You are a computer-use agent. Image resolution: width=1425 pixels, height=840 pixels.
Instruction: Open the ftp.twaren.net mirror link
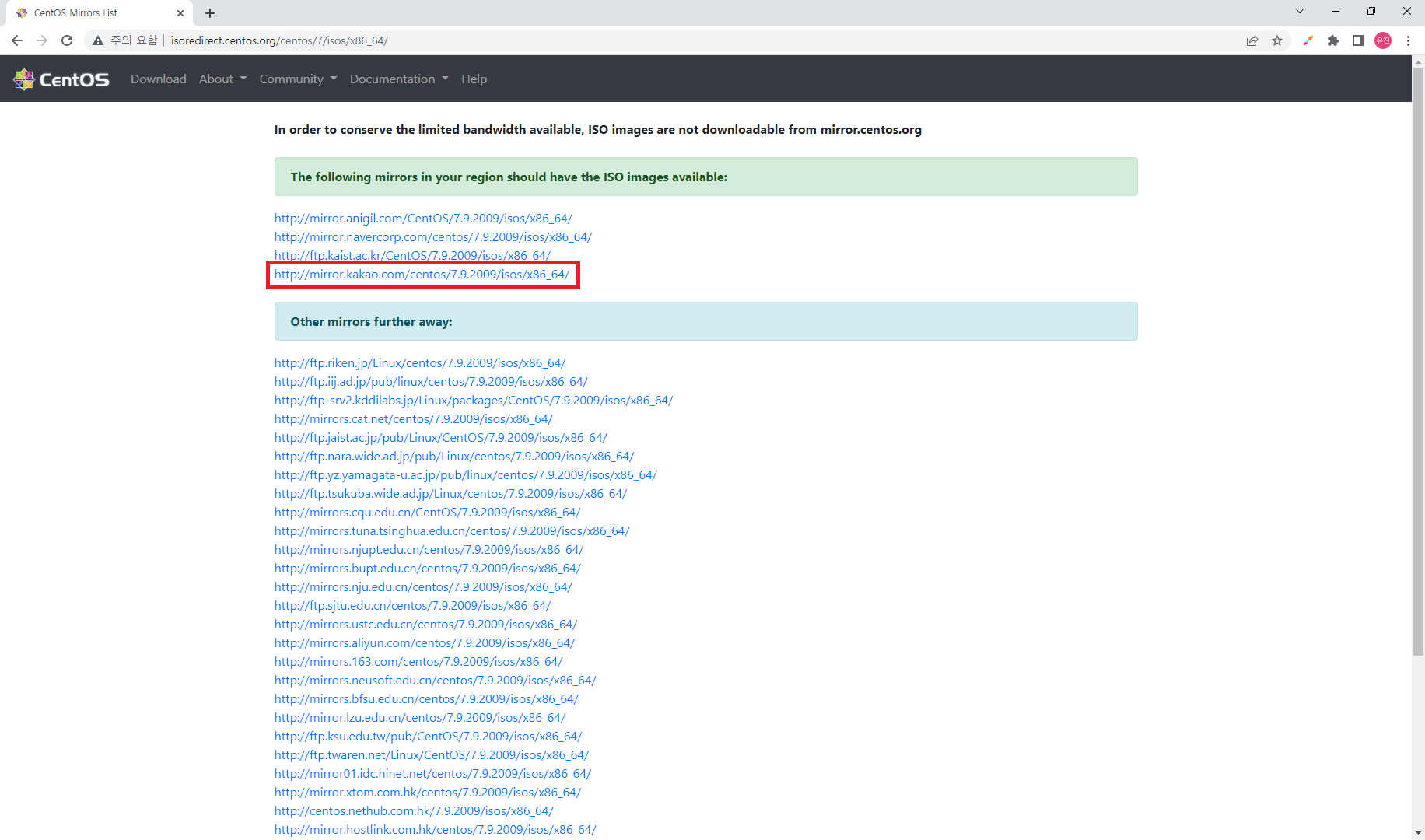tap(432, 755)
